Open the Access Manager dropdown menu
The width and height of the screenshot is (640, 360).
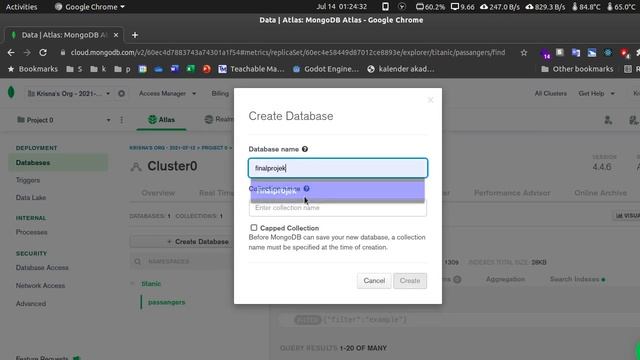167,93
